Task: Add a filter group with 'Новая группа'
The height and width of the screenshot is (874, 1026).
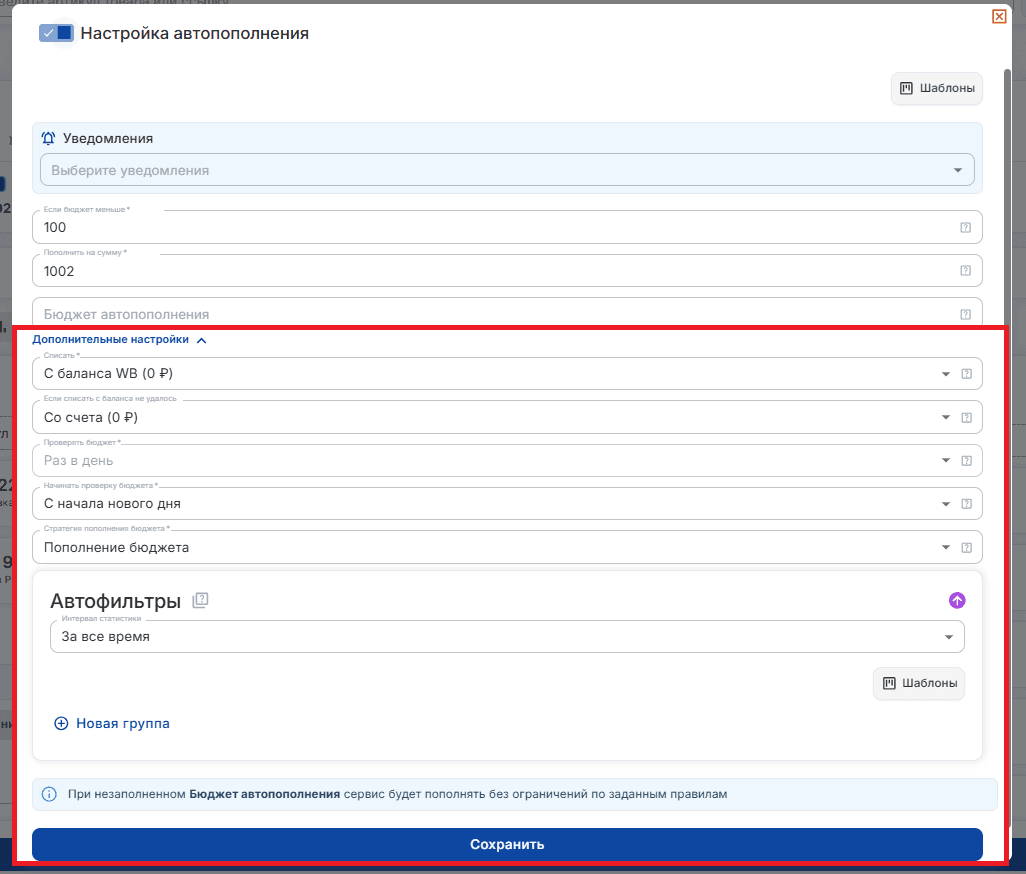Action: (112, 724)
